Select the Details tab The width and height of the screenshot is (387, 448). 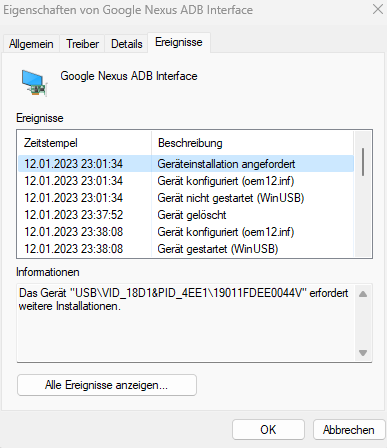pos(127,44)
